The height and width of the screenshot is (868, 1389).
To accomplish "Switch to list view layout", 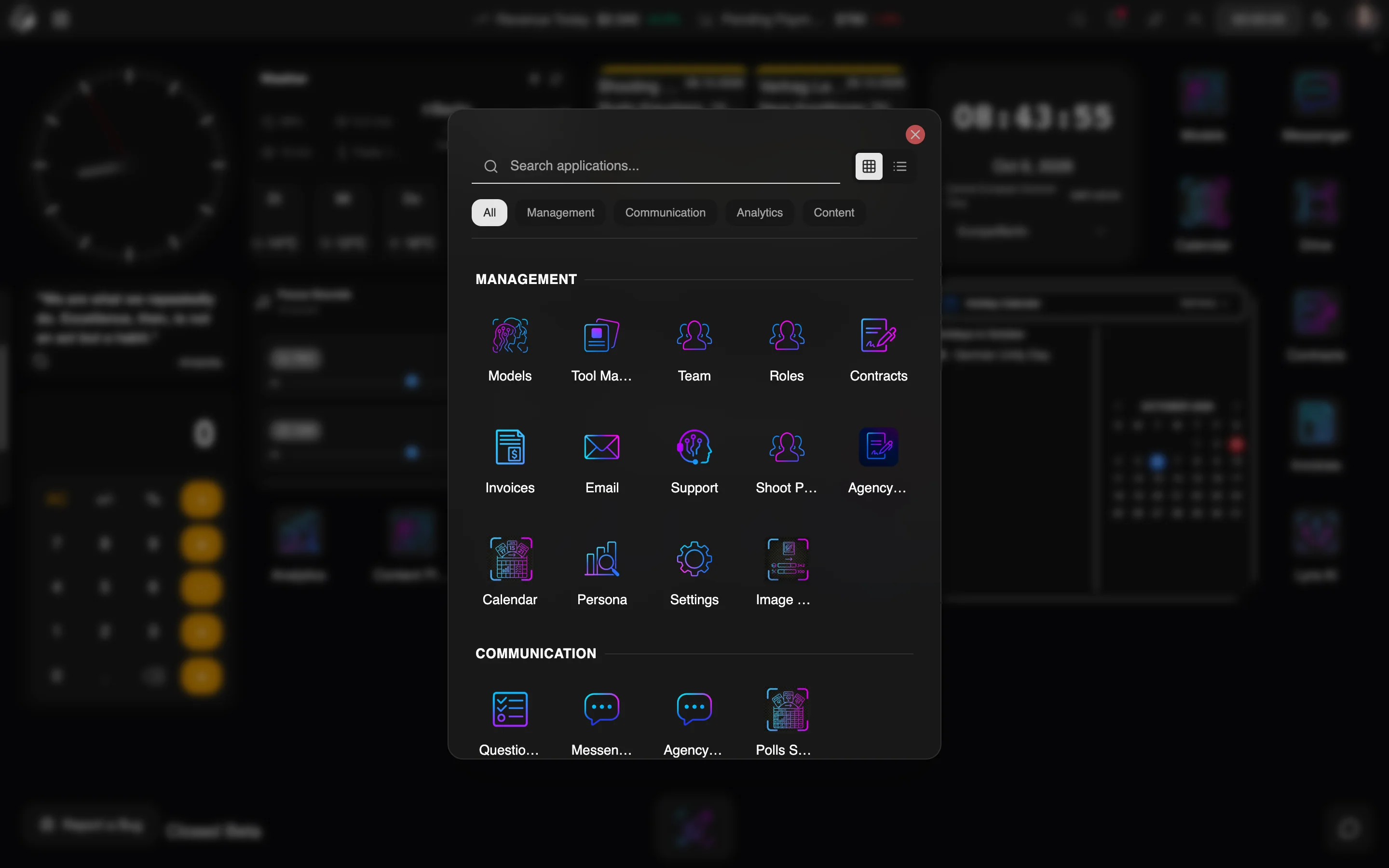I will click(x=899, y=166).
